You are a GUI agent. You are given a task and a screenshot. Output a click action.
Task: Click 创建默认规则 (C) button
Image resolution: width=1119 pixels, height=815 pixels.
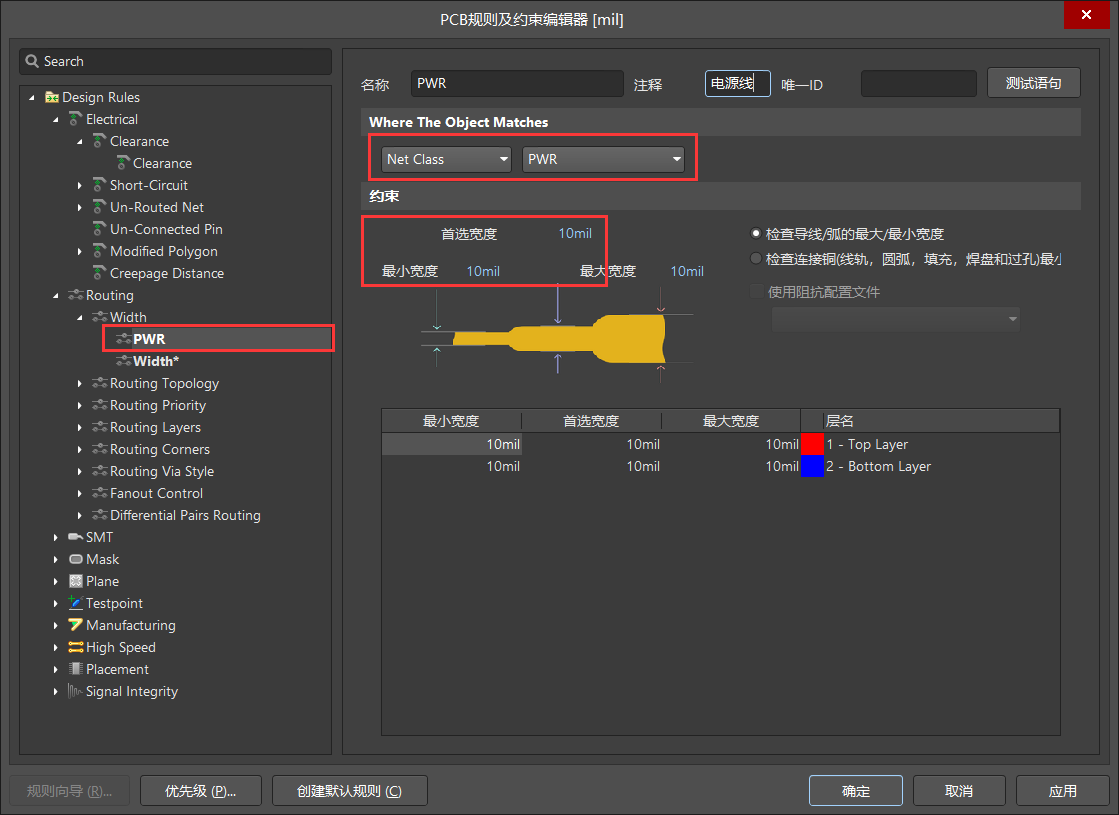pyautogui.click(x=349, y=791)
